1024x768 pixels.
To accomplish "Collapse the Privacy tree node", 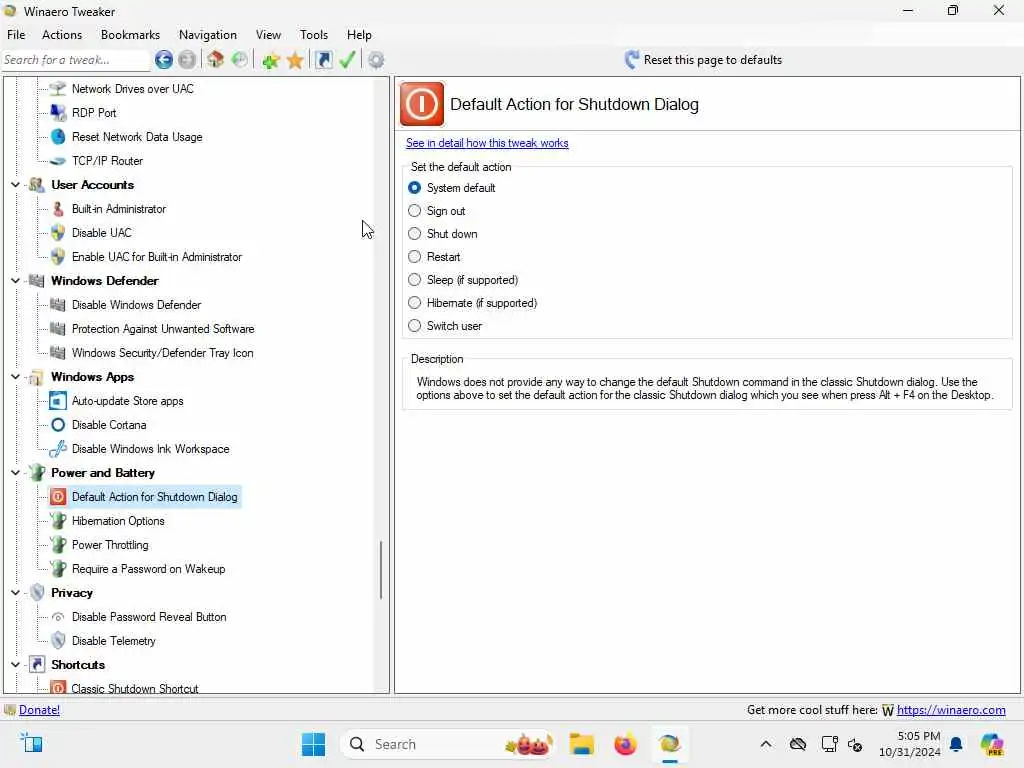I will (x=16, y=593).
